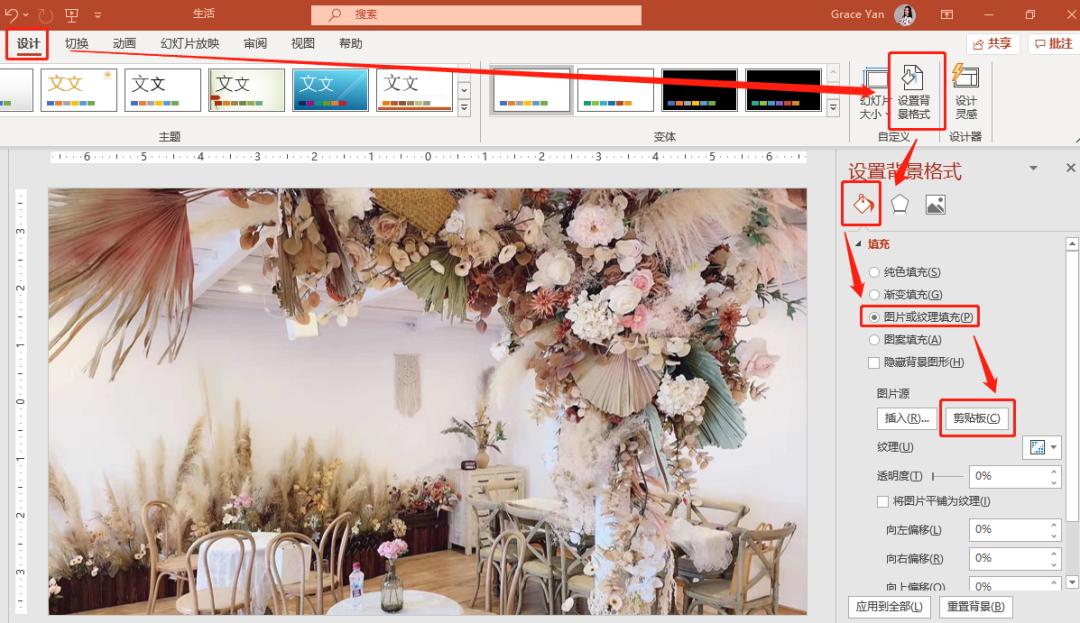Click the Clipboard (剪贴板) button
Viewport: 1080px width, 623px height.
click(x=977, y=419)
